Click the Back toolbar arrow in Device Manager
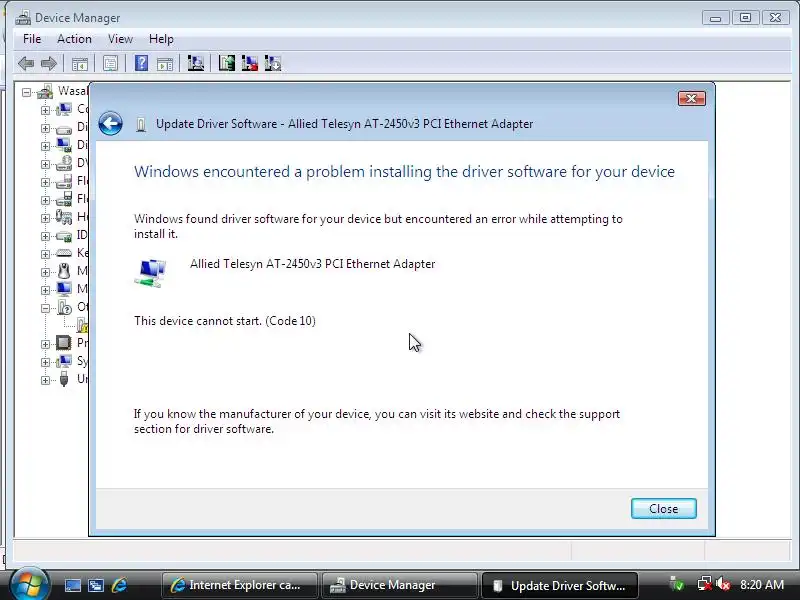This screenshot has width=800, height=600. 26,64
